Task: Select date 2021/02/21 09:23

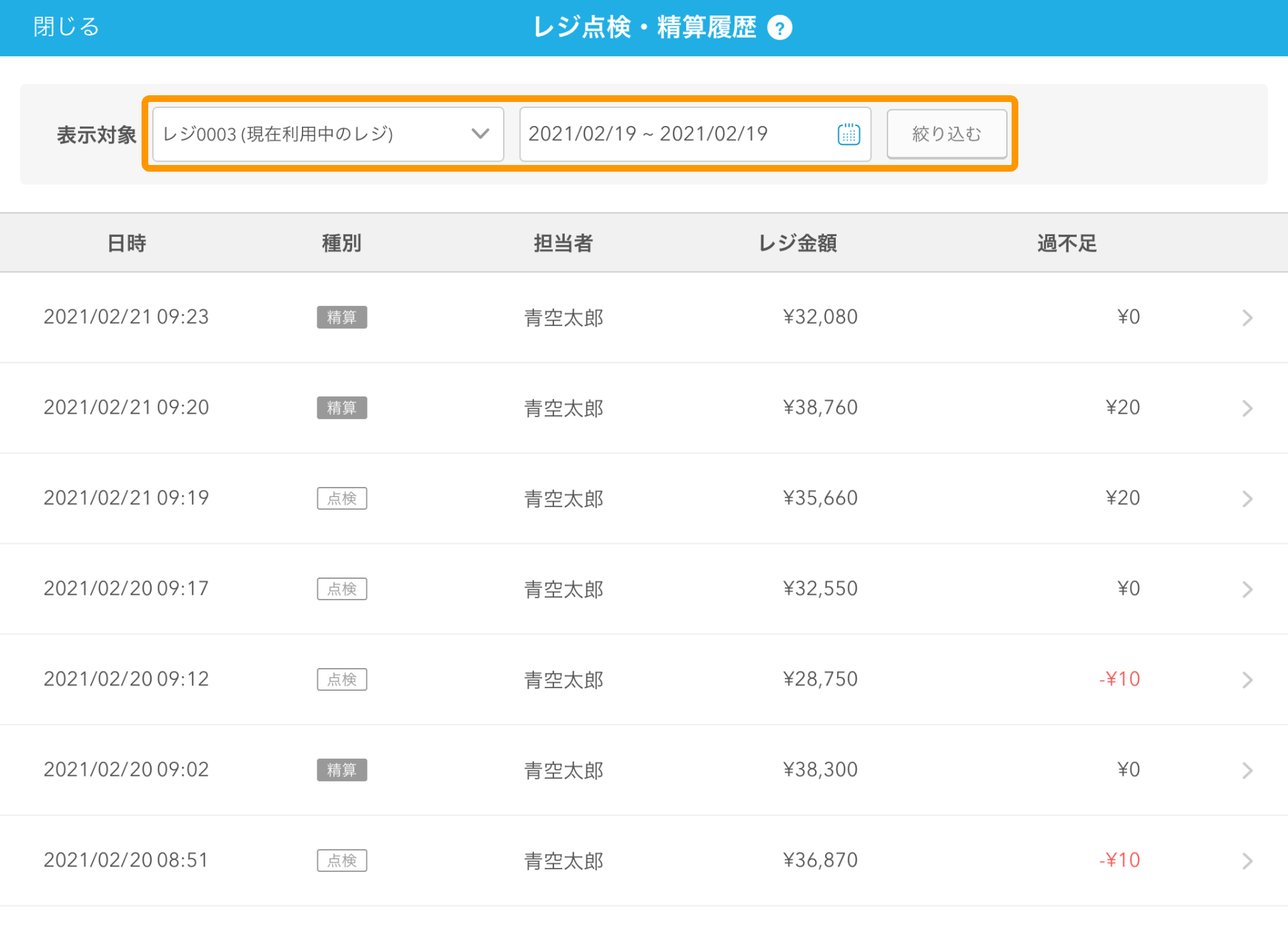Action: click(126, 317)
